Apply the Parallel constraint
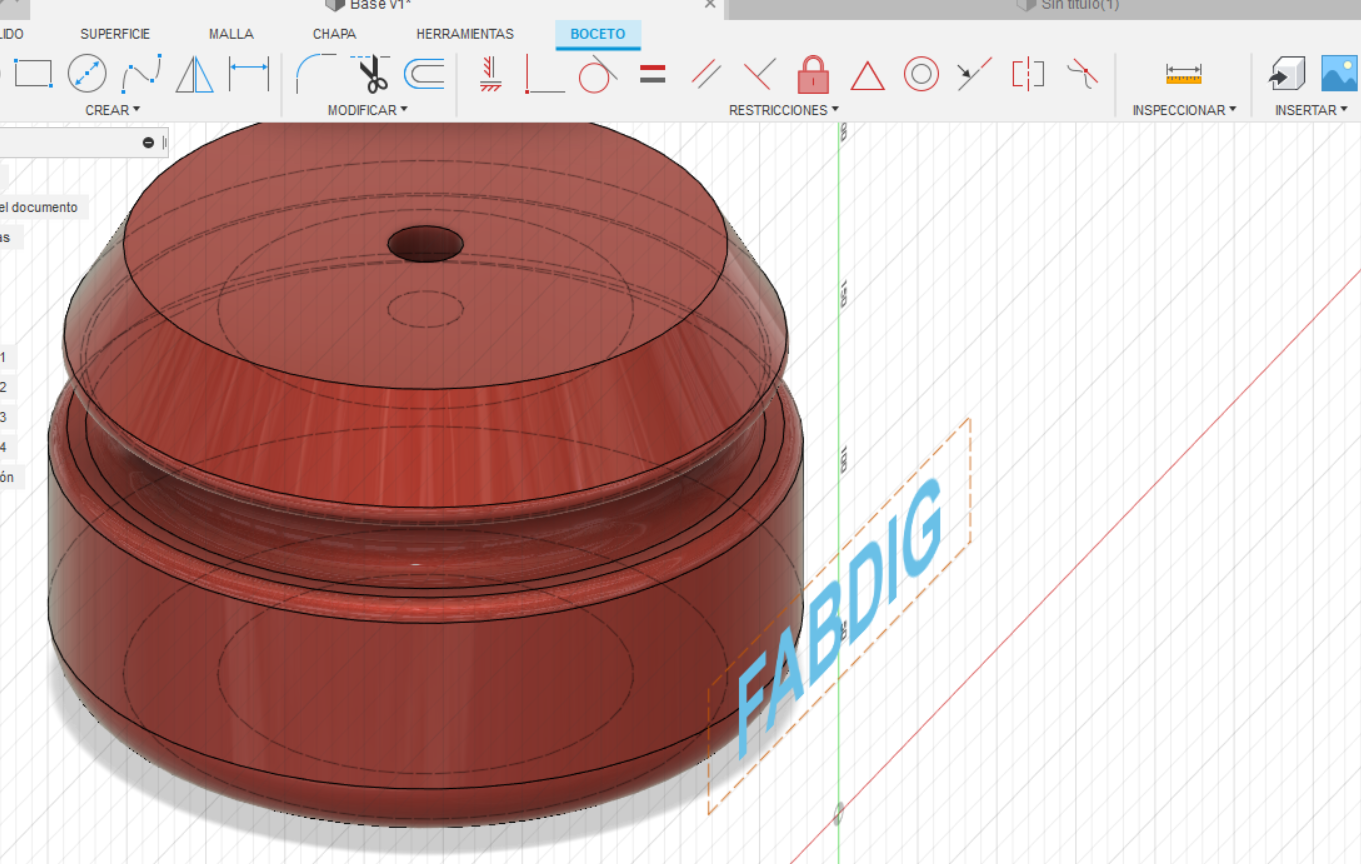The height and width of the screenshot is (864, 1361). 707,74
